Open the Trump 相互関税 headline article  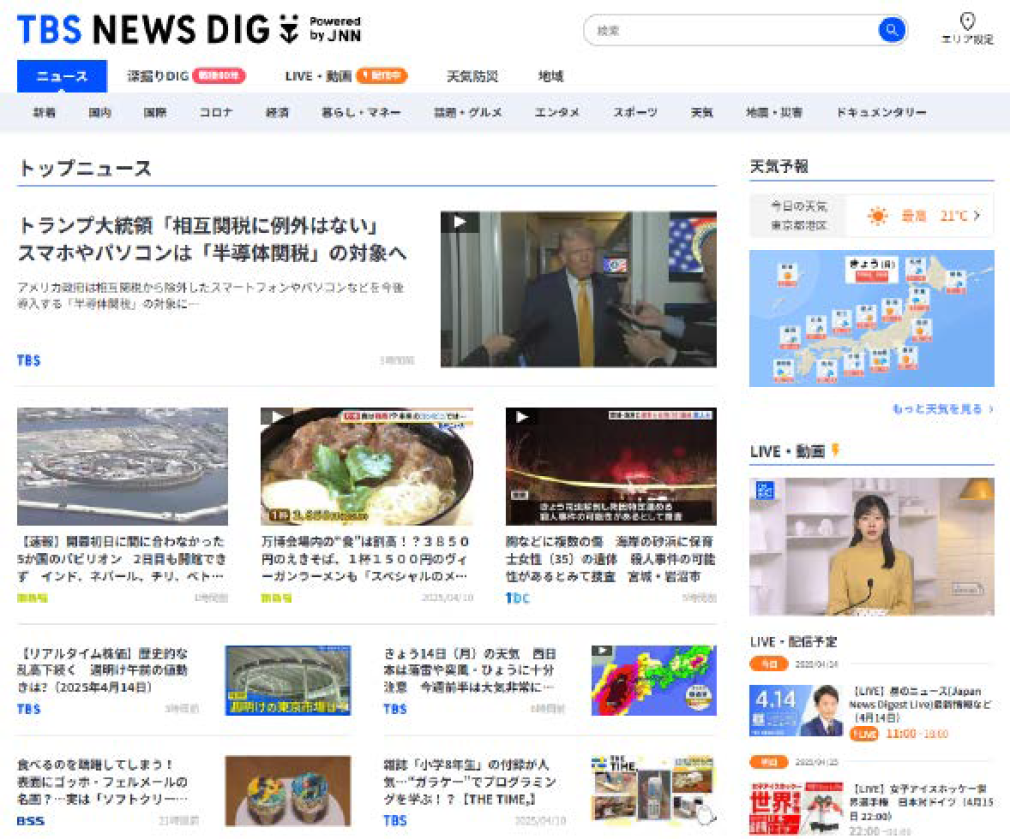[x=212, y=239]
